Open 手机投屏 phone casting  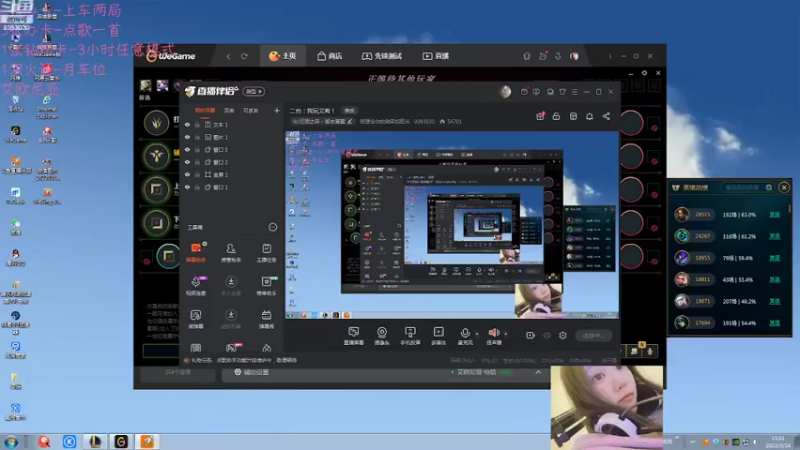410,336
